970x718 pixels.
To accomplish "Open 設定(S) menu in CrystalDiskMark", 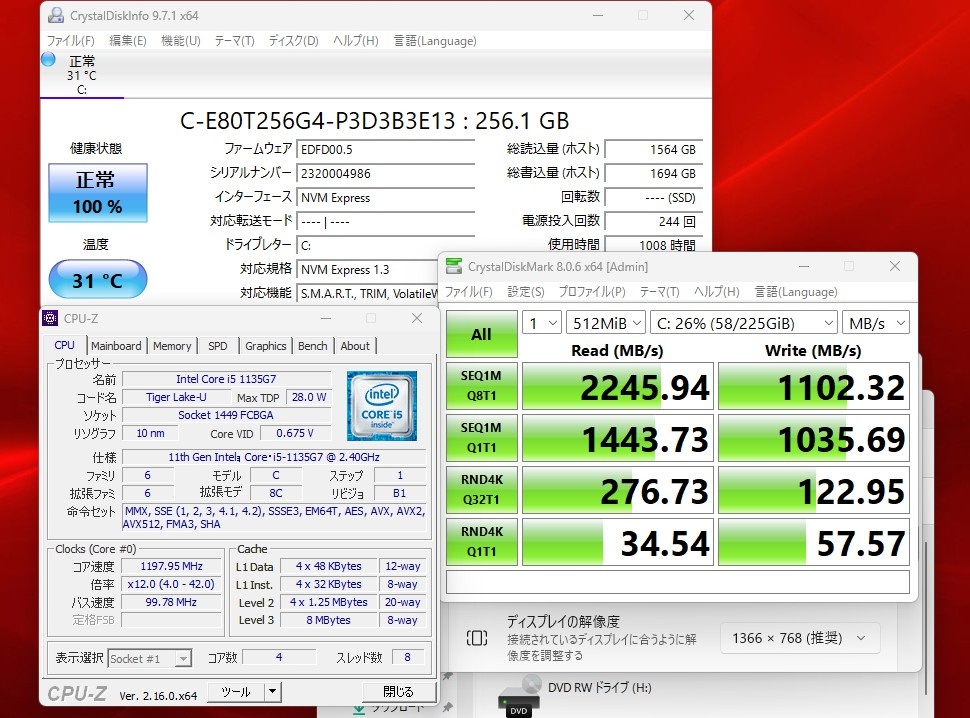I will point(526,292).
